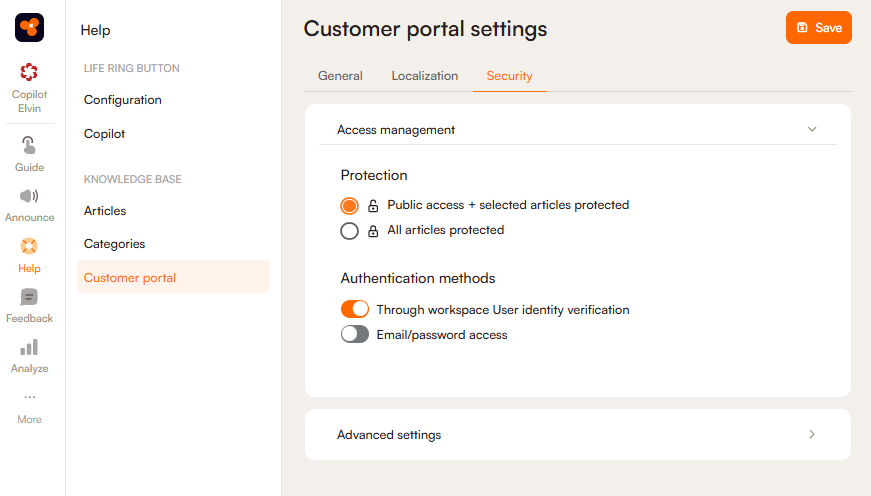Viewport: 871px width, 496px height.
Task: Collapse the Access management section
Action: pos(812,130)
